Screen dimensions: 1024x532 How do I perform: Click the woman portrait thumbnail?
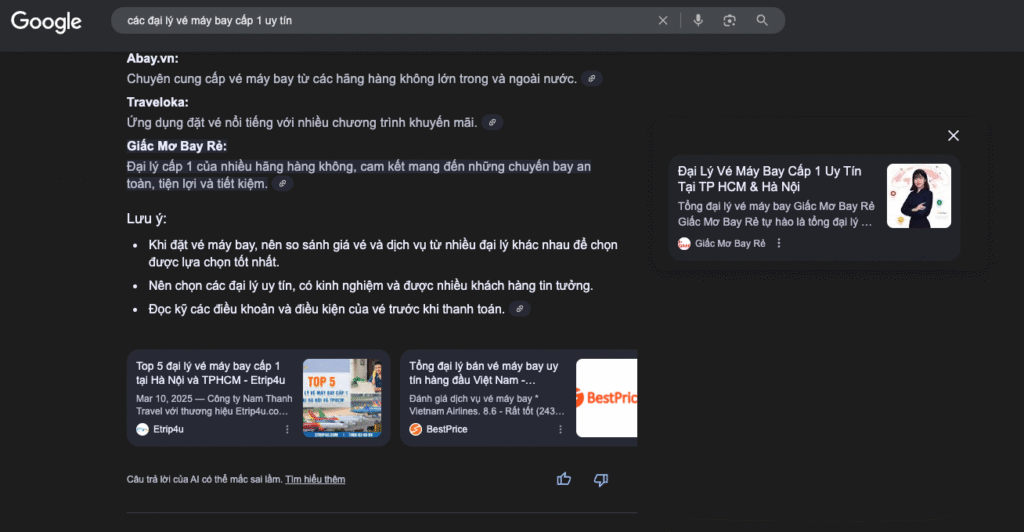click(919, 196)
